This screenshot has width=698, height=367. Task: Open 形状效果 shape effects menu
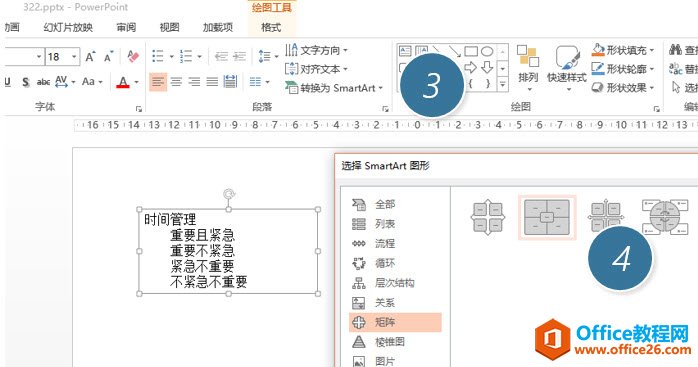(x=623, y=88)
